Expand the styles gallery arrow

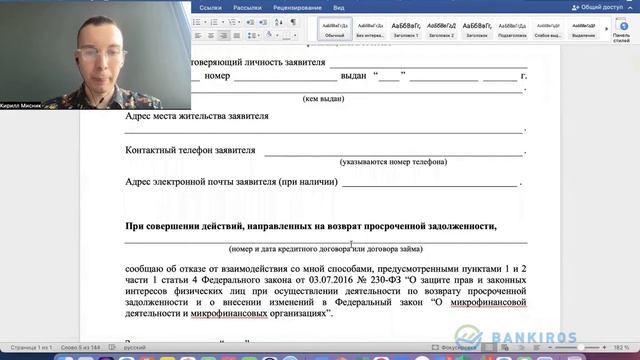tap(606, 29)
